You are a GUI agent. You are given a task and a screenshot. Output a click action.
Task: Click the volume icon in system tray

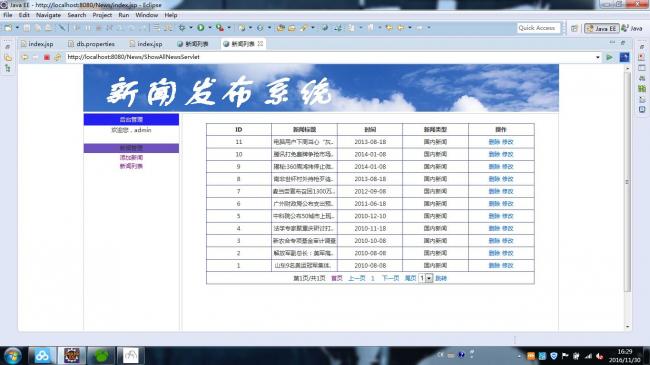point(599,356)
